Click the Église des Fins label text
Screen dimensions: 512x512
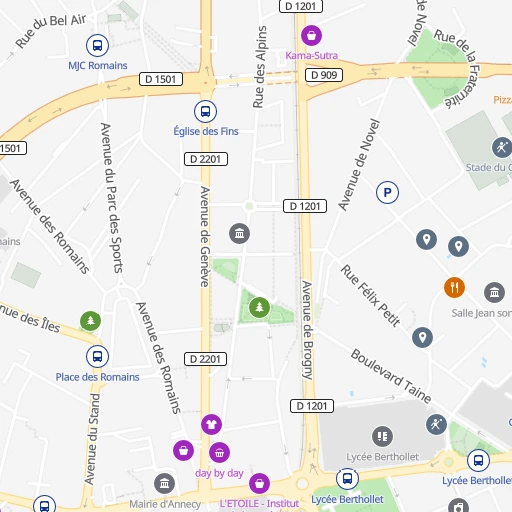[206, 131]
